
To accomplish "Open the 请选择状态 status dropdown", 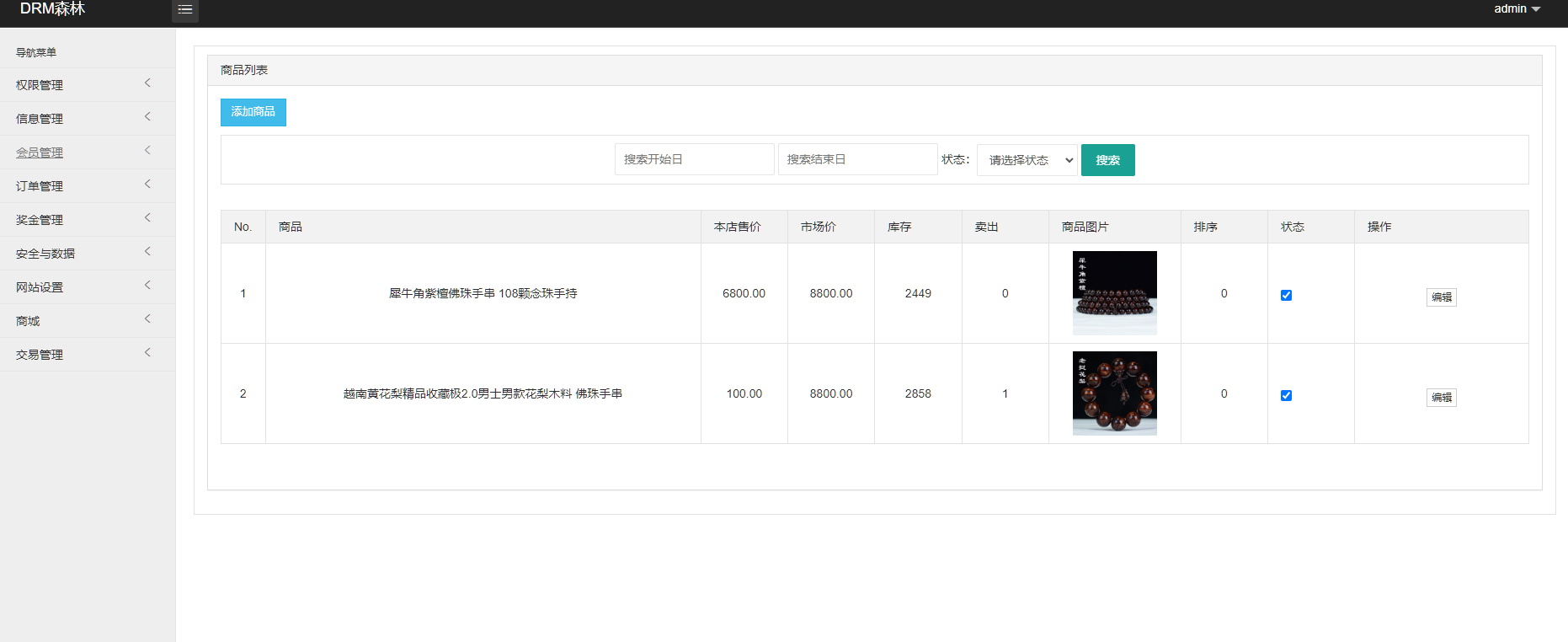I will (x=1027, y=160).
